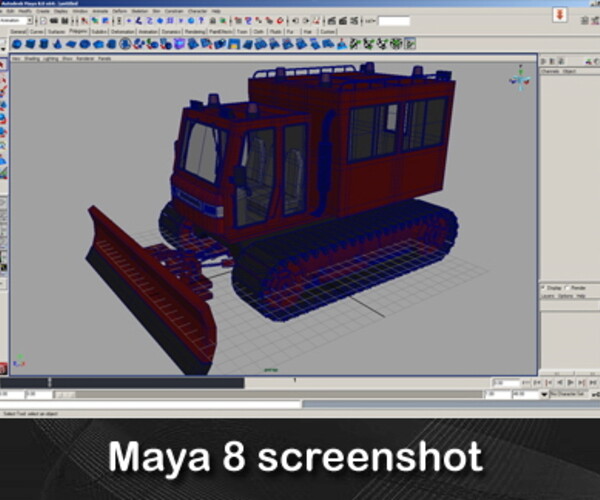Click the range slider bar below the timeline

tap(267, 394)
